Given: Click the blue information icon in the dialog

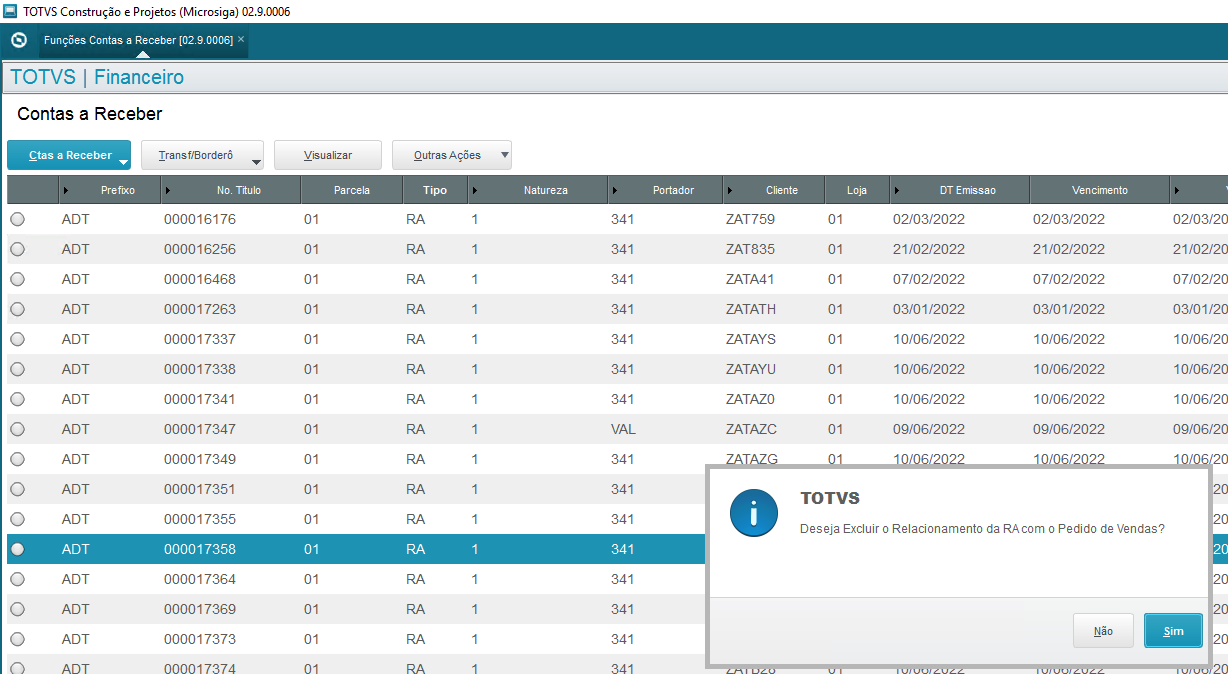Looking at the screenshot, I should coord(755,514).
